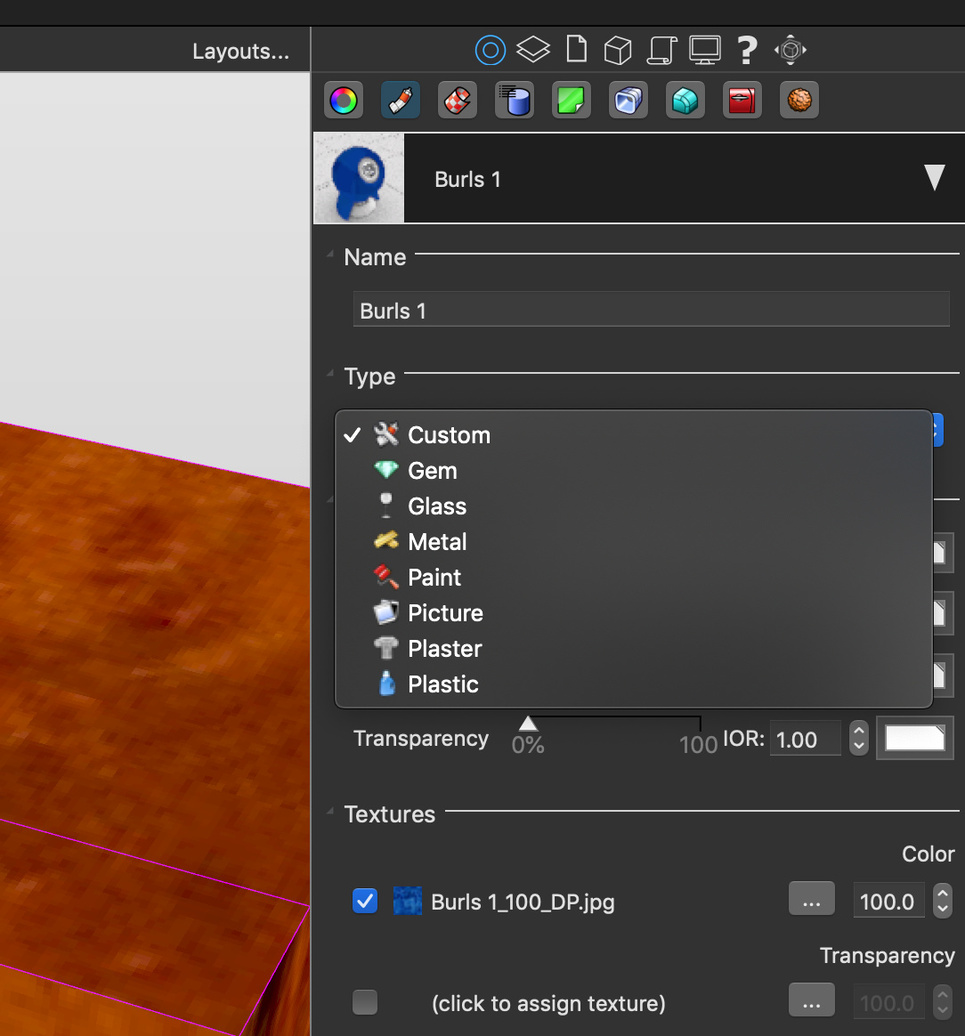965x1036 pixels.
Task: Open the scroll-shaped notes panel icon
Action: coord(662,50)
